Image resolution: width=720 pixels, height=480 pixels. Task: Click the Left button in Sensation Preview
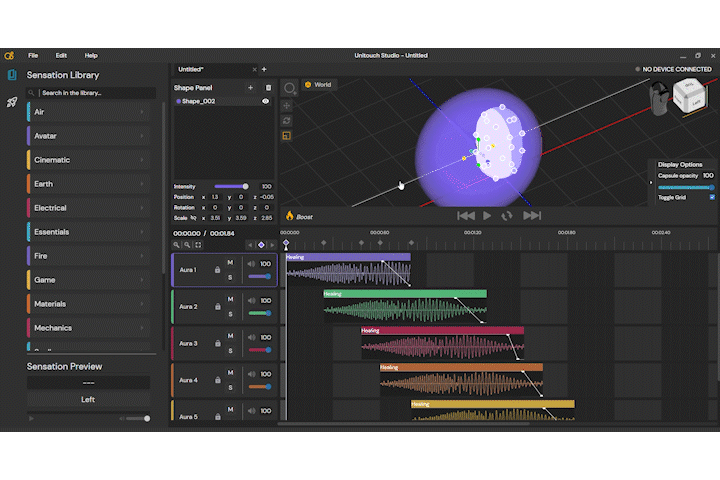pyautogui.click(x=88, y=400)
